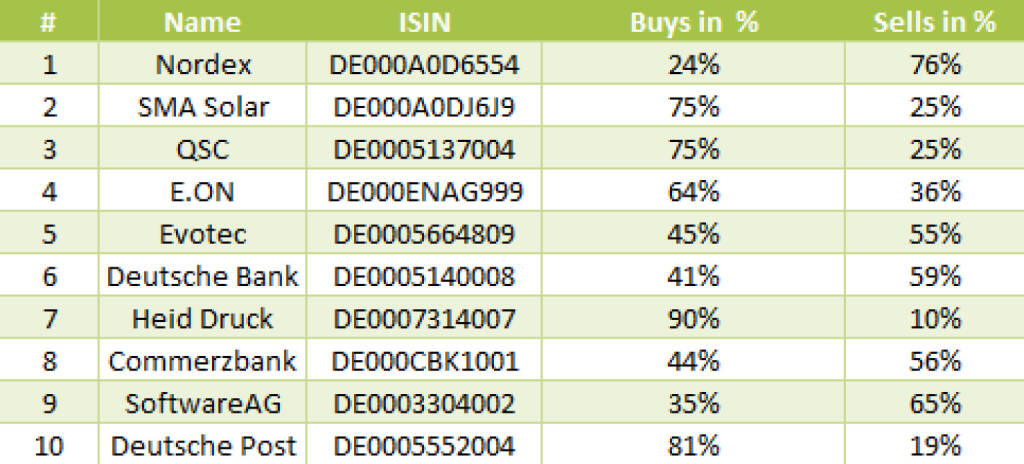Select the ISIN column header
The height and width of the screenshot is (464, 1024).
point(424,22)
